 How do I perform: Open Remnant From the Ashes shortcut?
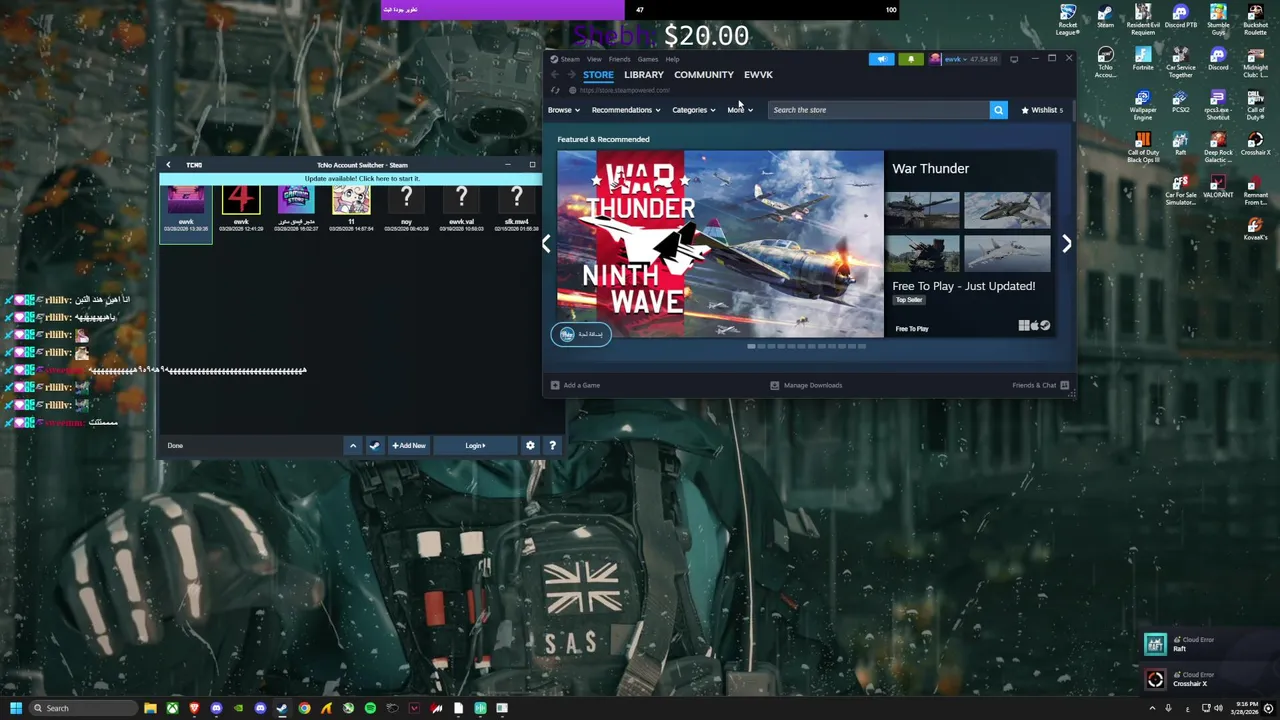click(1255, 191)
